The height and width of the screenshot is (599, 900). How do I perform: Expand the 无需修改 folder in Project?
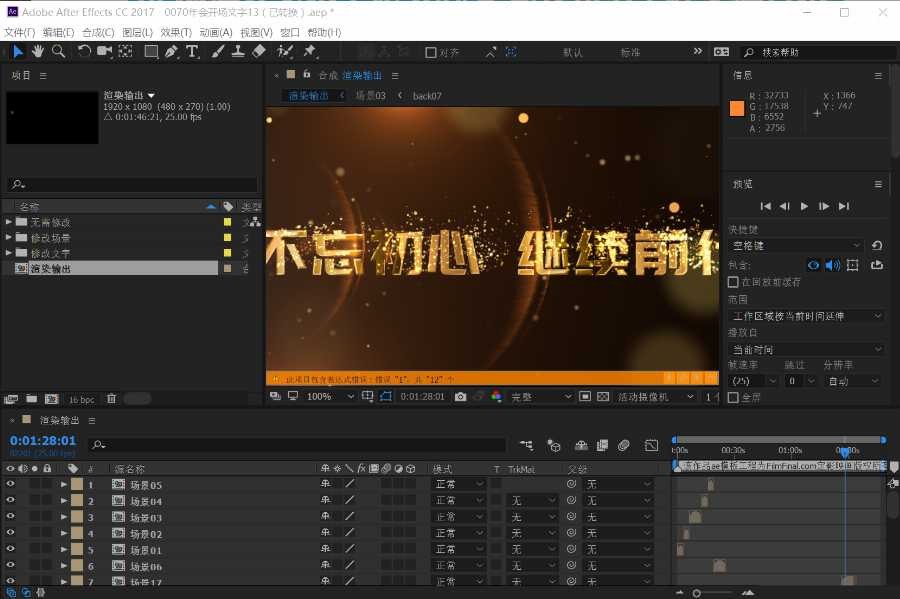(x=9, y=221)
